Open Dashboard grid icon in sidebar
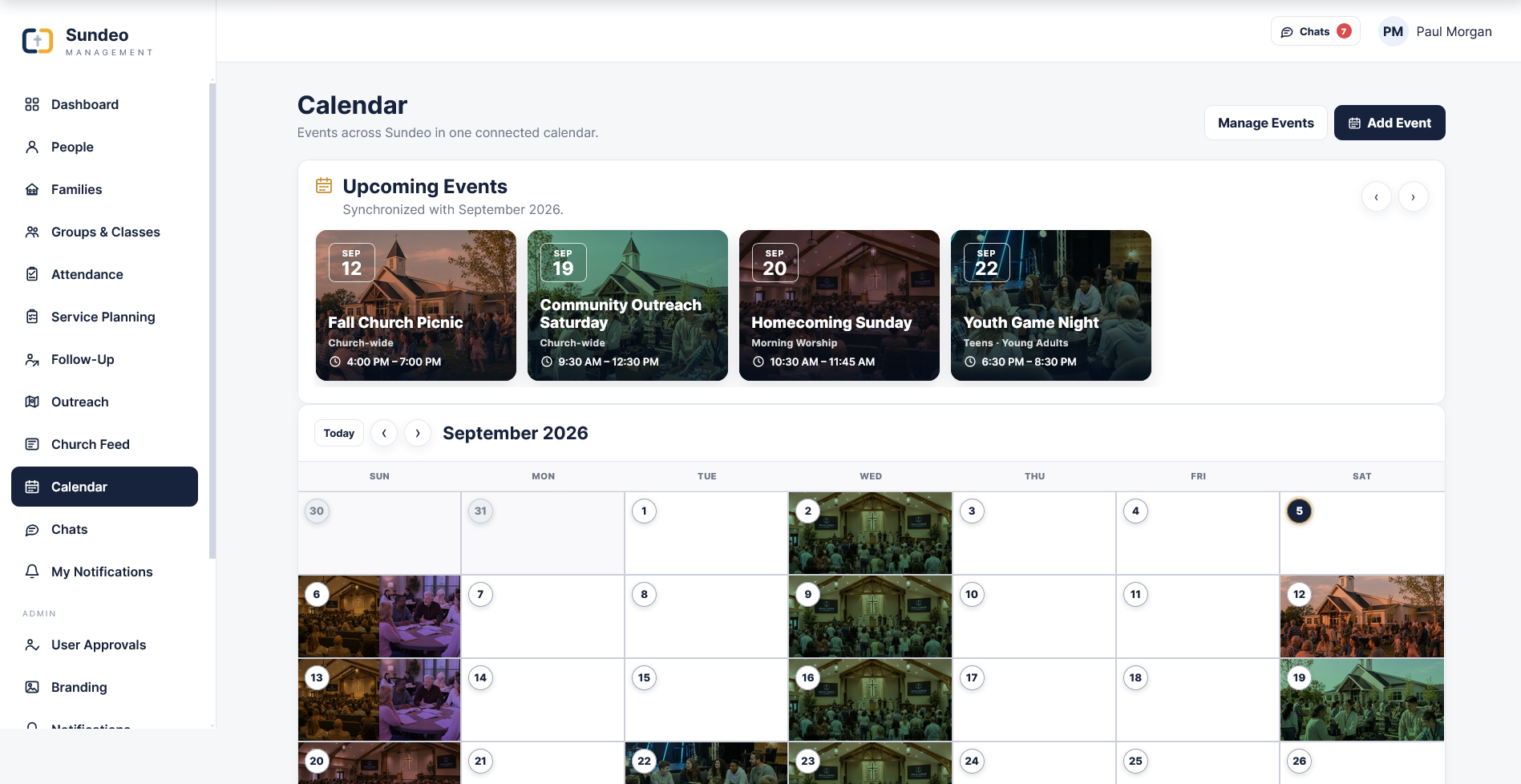Screen dimensions: 1521x784 tap(32, 104)
